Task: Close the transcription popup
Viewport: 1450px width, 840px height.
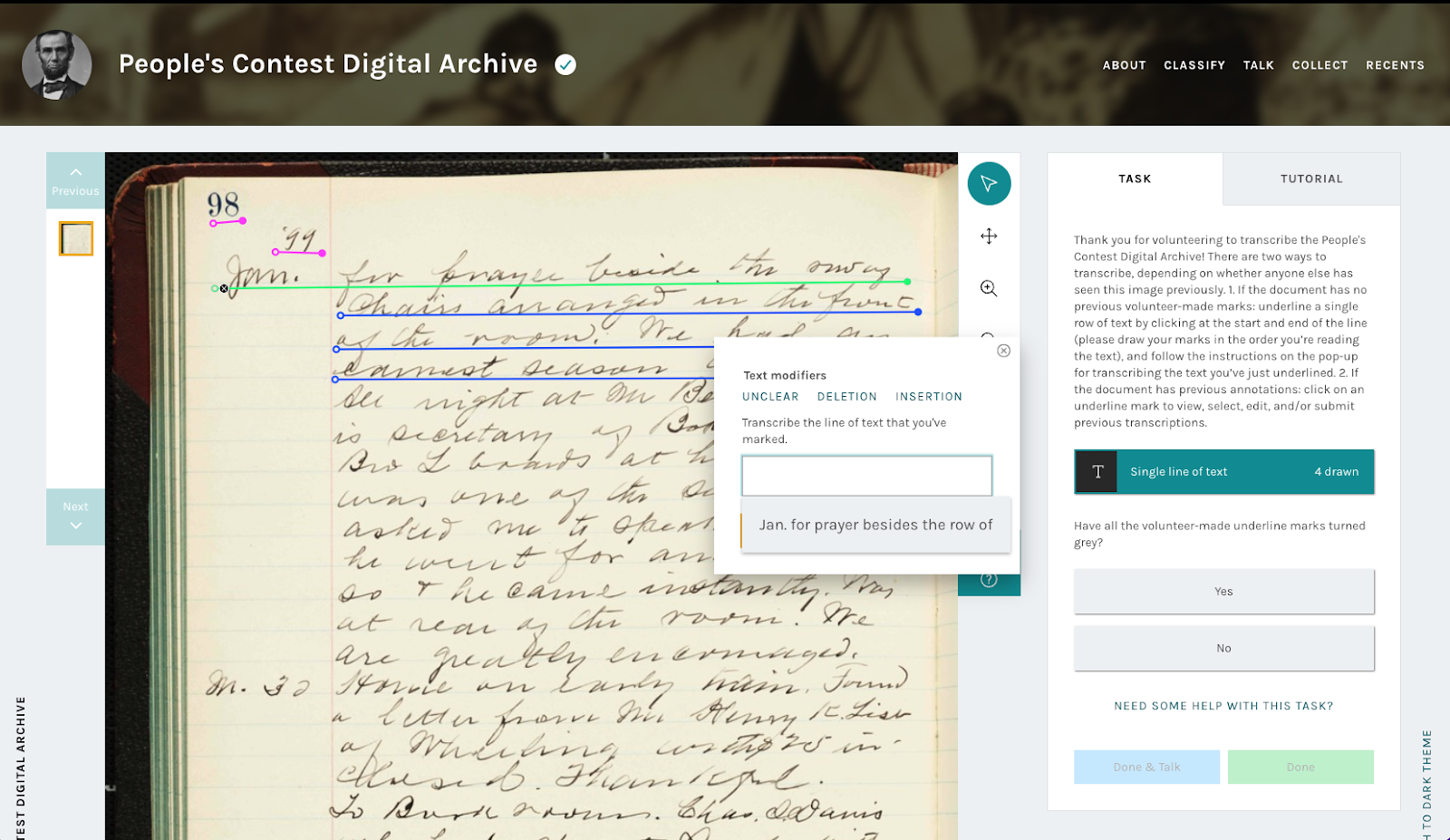Action: [x=1003, y=351]
